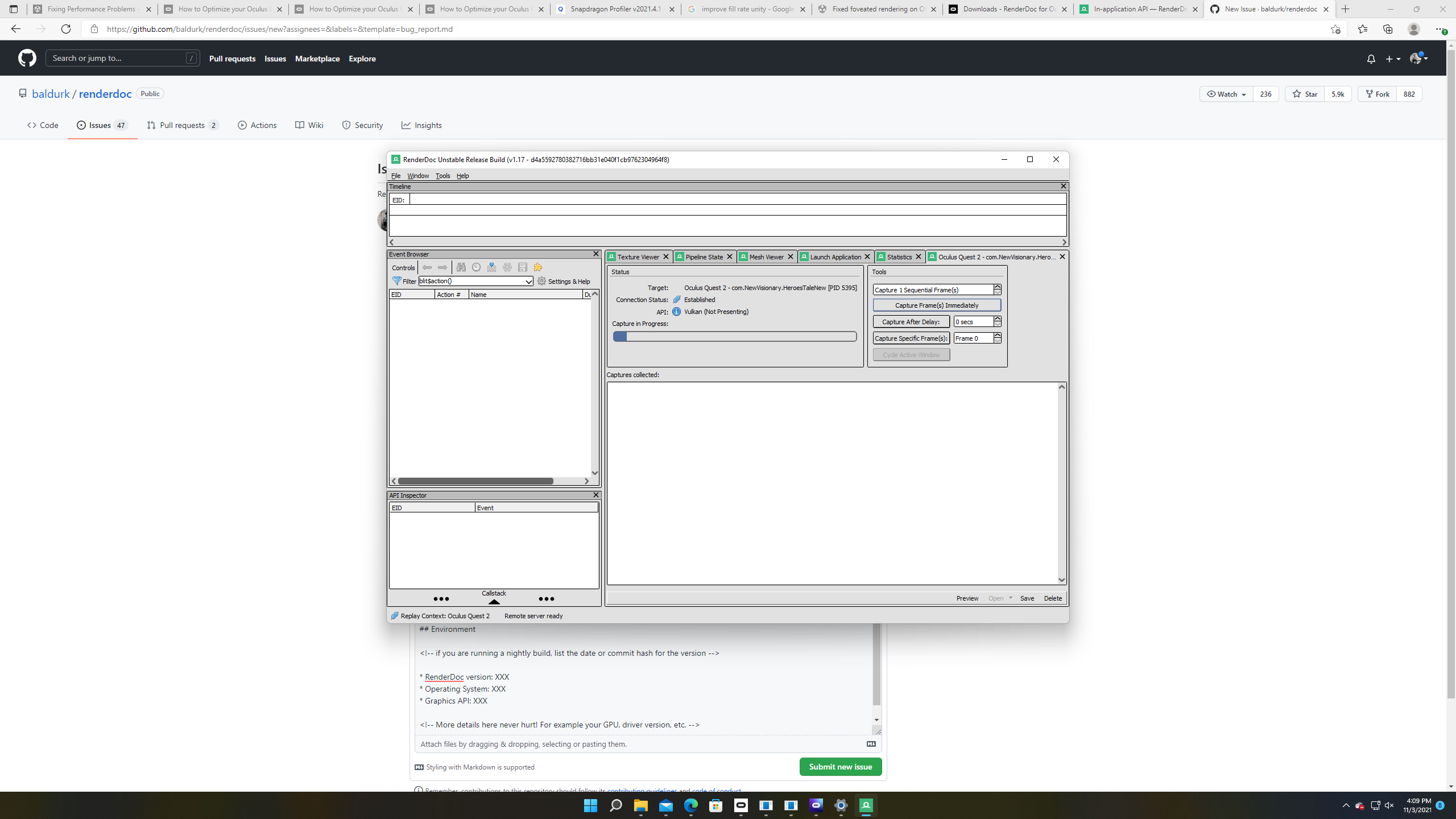
Task: Open the Tools menu in RenderDoc
Action: (x=443, y=176)
